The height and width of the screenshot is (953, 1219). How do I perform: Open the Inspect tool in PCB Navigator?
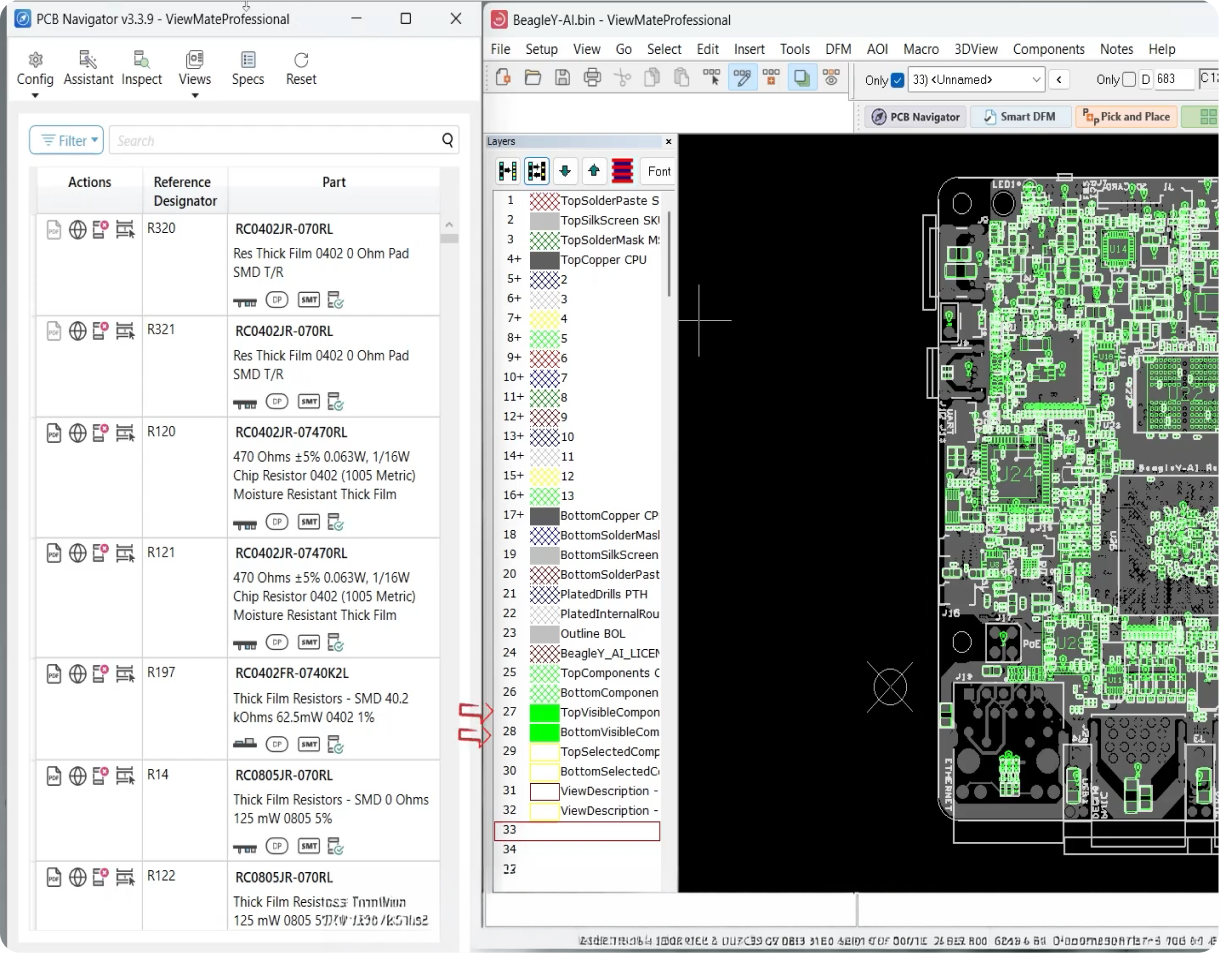coord(142,69)
